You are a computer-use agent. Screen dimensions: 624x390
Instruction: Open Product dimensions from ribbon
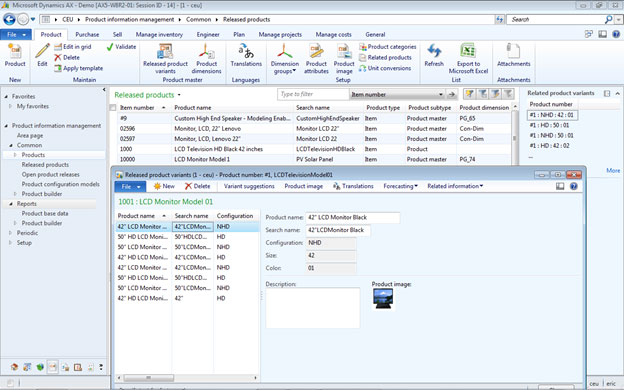[x=206, y=59]
